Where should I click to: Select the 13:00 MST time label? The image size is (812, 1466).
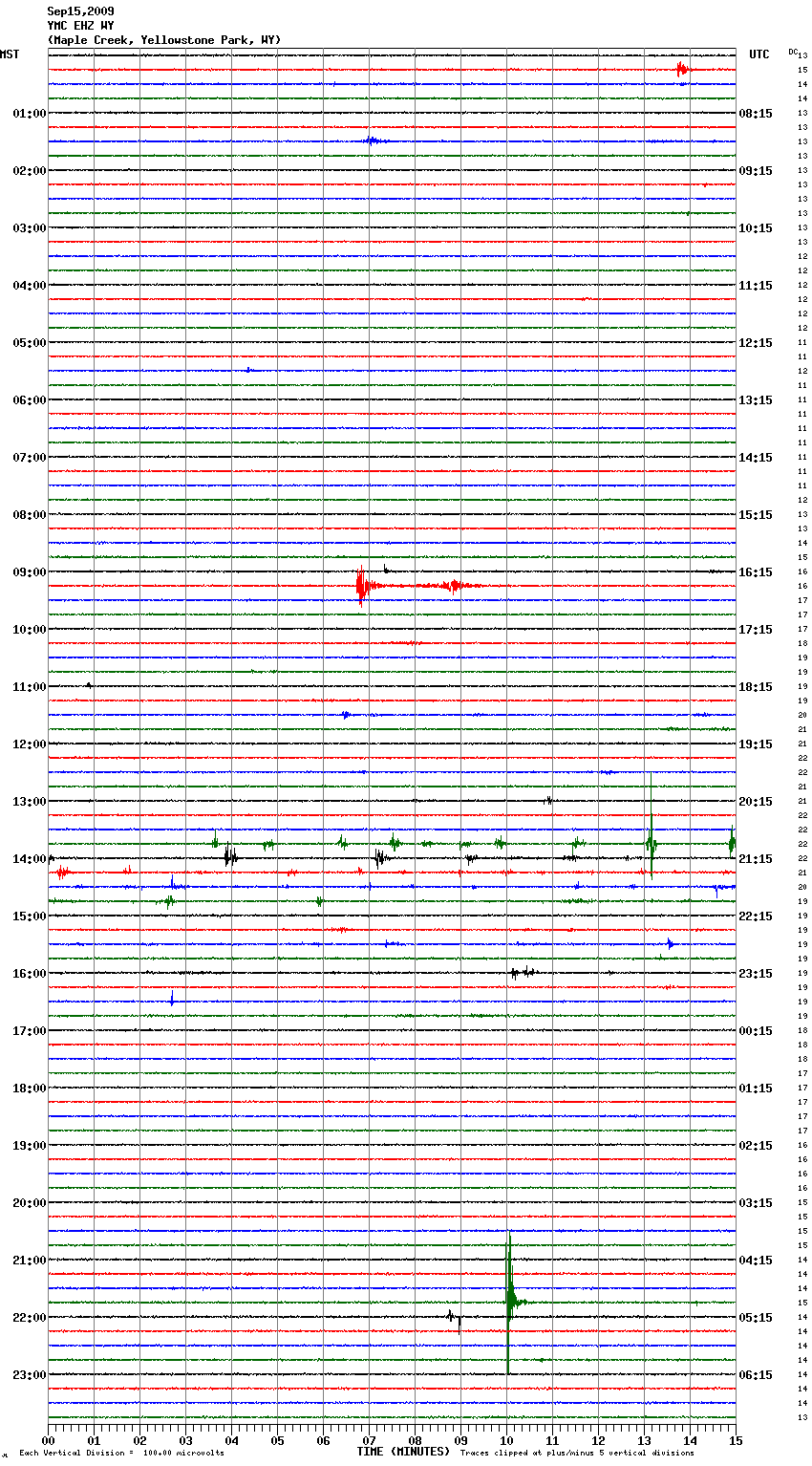click(x=29, y=802)
